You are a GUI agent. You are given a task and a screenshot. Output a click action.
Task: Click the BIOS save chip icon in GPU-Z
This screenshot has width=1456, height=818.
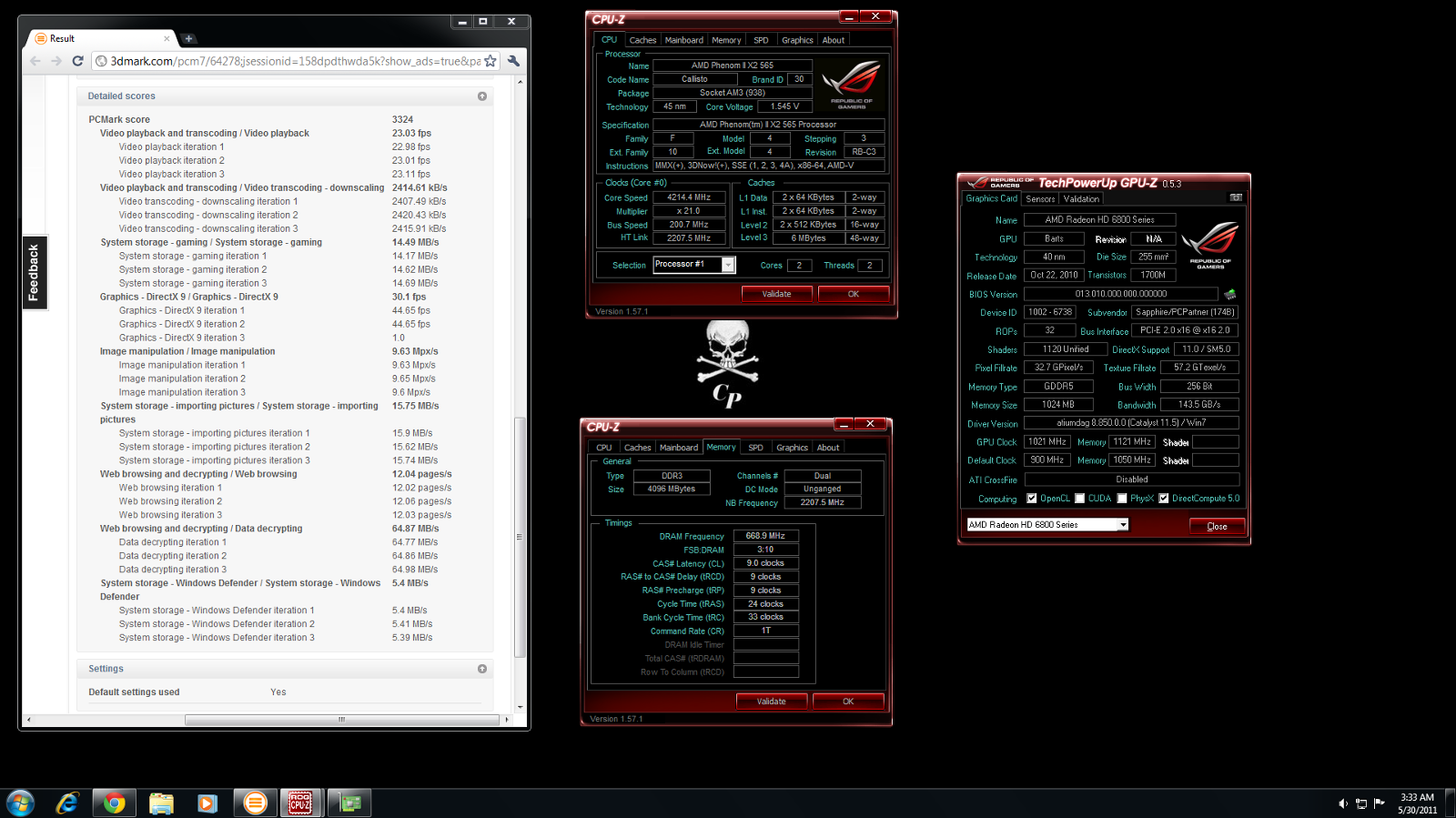pyautogui.click(x=1230, y=294)
